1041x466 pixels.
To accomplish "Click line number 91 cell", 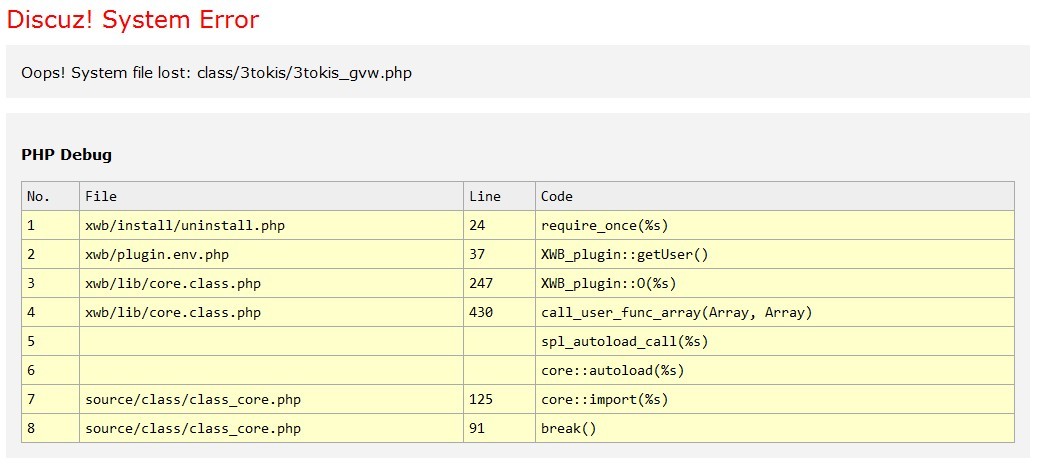I will tap(499, 428).
